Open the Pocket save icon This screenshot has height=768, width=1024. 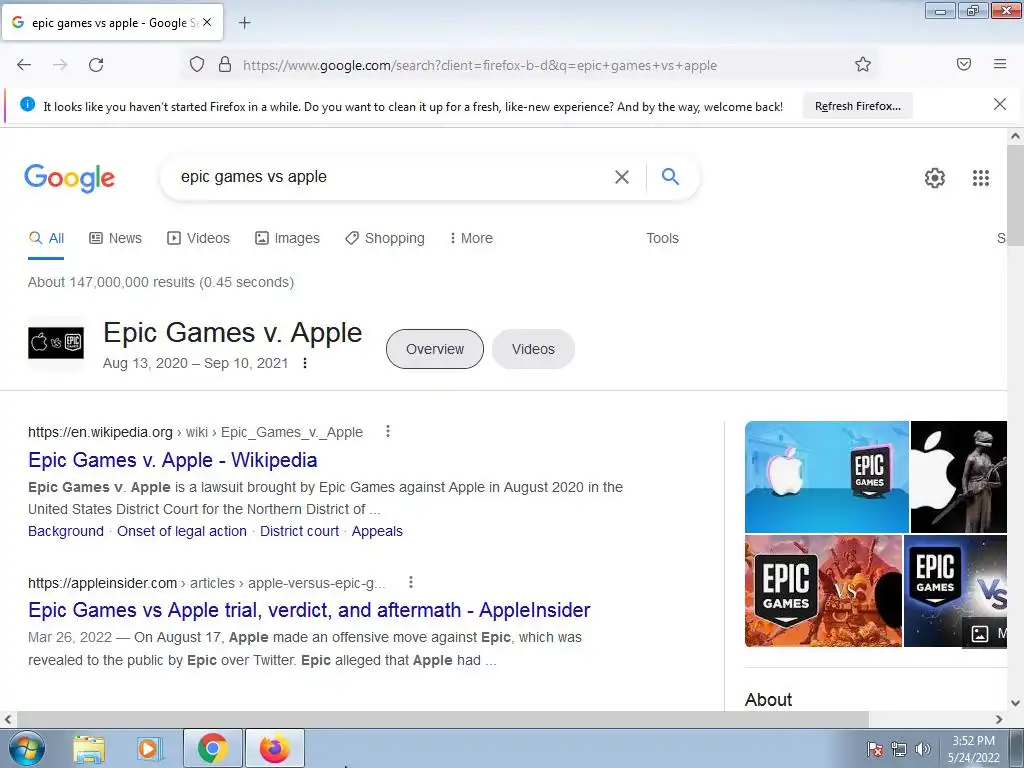coord(964,64)
